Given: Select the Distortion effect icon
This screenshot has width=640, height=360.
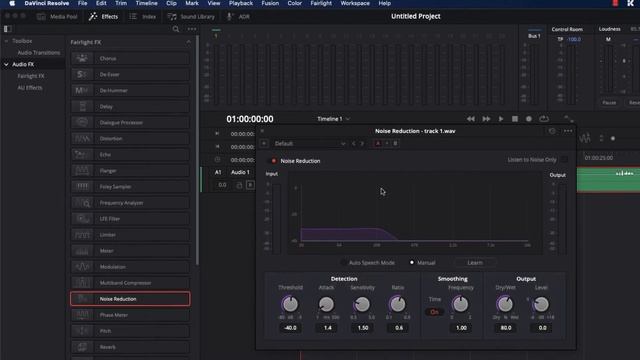Looking at the screenshot, I should point(82,138).
